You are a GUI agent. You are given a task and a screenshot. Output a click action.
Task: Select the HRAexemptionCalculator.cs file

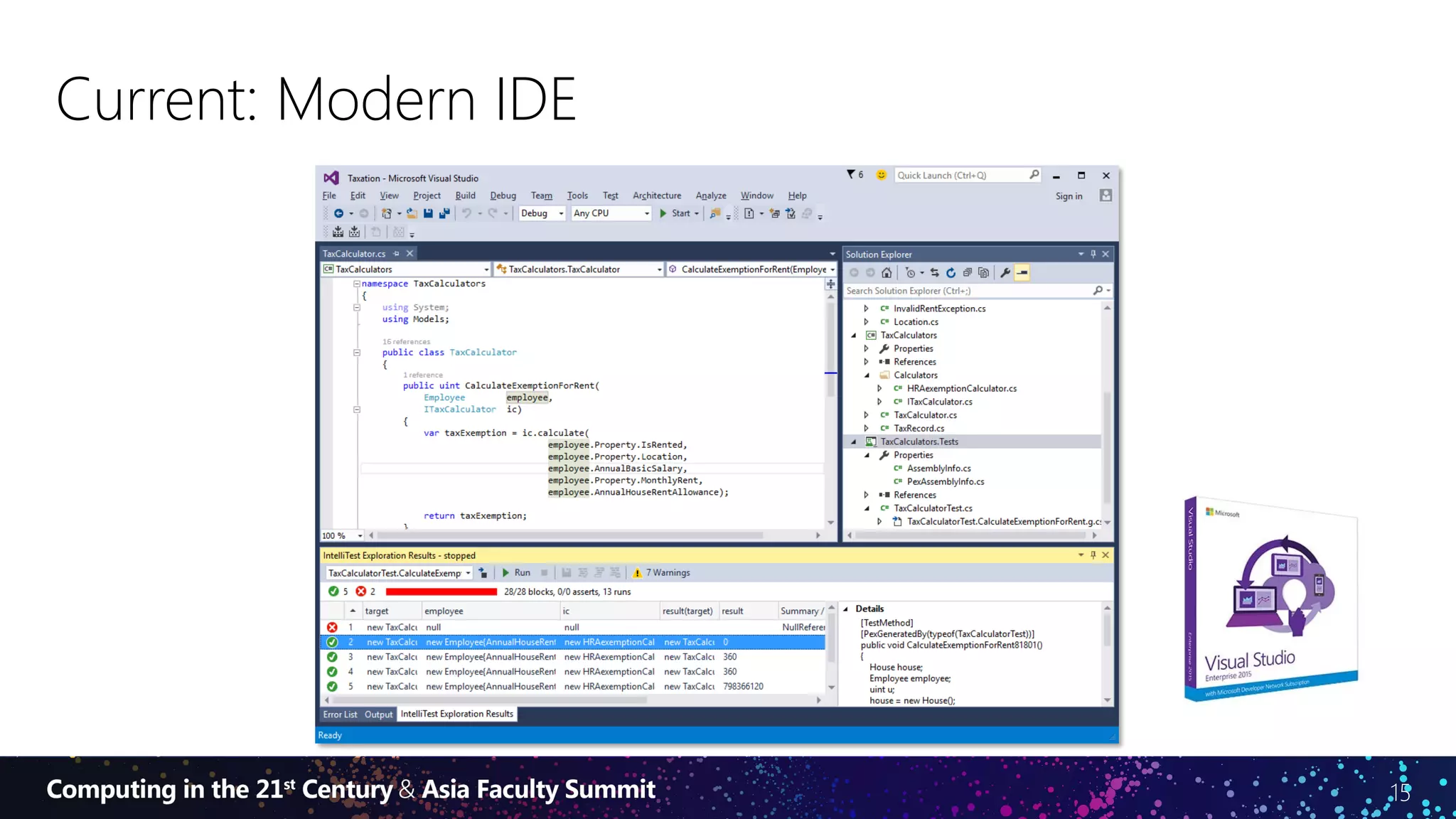click(x=961, y=389)
